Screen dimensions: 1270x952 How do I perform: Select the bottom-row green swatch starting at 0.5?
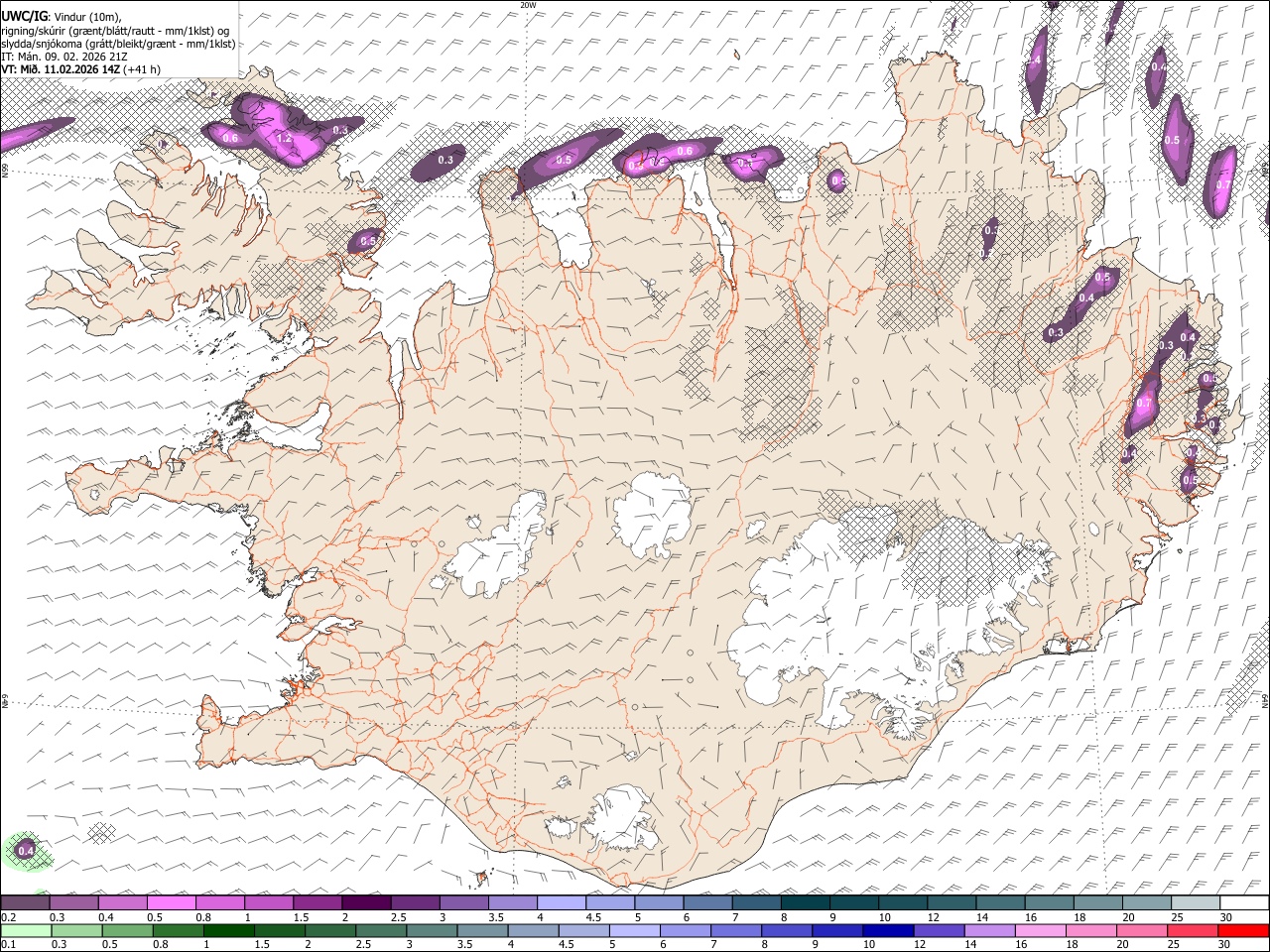pyautogui.click(x=127, y=930)
